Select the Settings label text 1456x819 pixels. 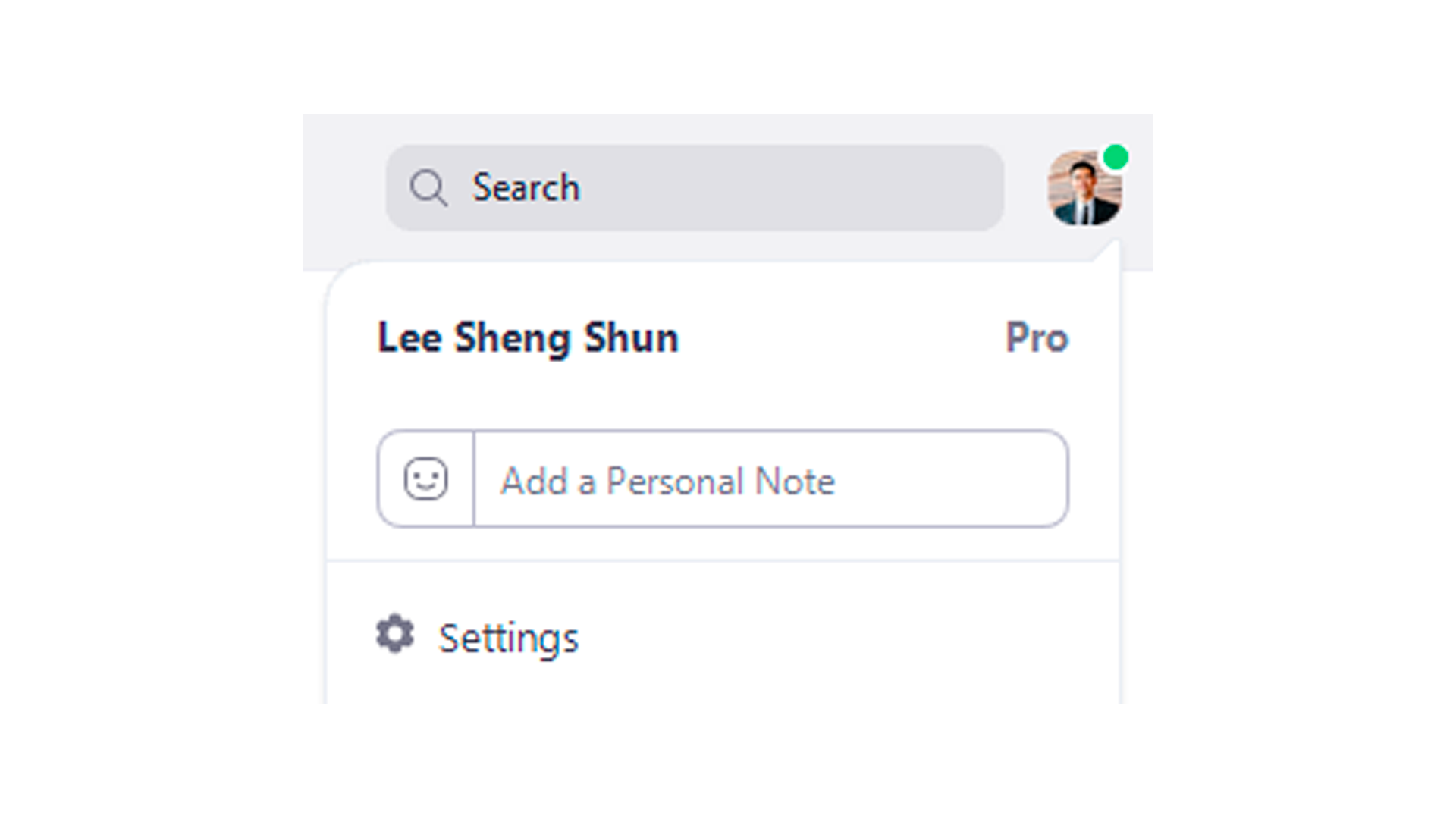click(x=509, y=639)
